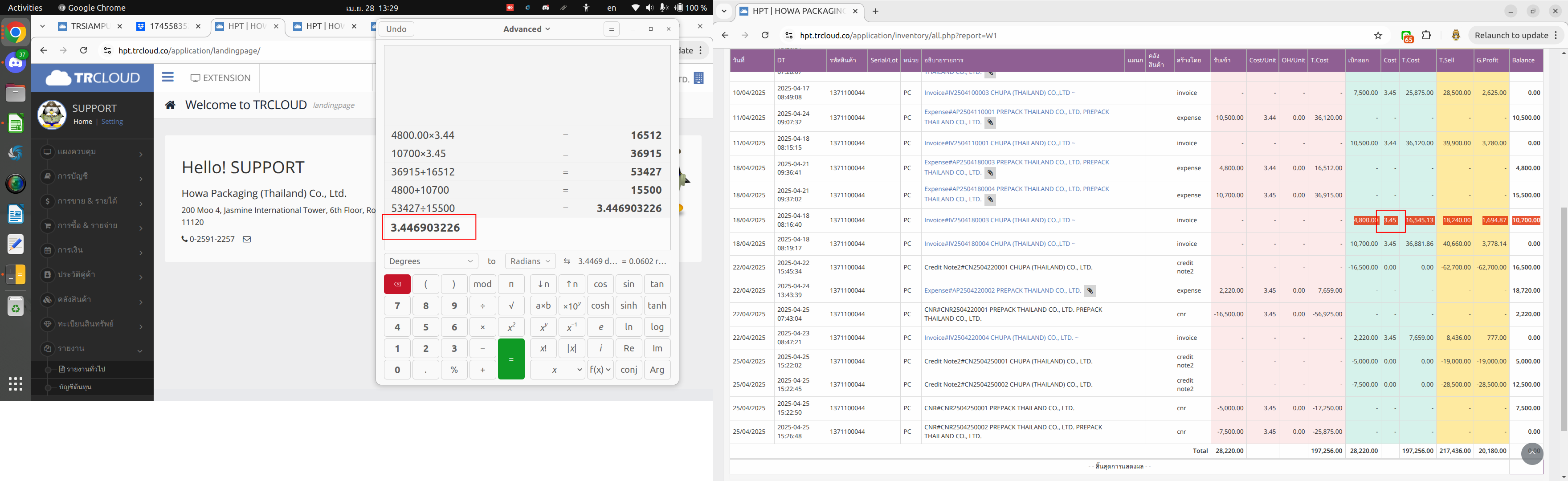
Task: Open Invoice#IV2504180003 CHUPA link
Action: [1000, 220]
